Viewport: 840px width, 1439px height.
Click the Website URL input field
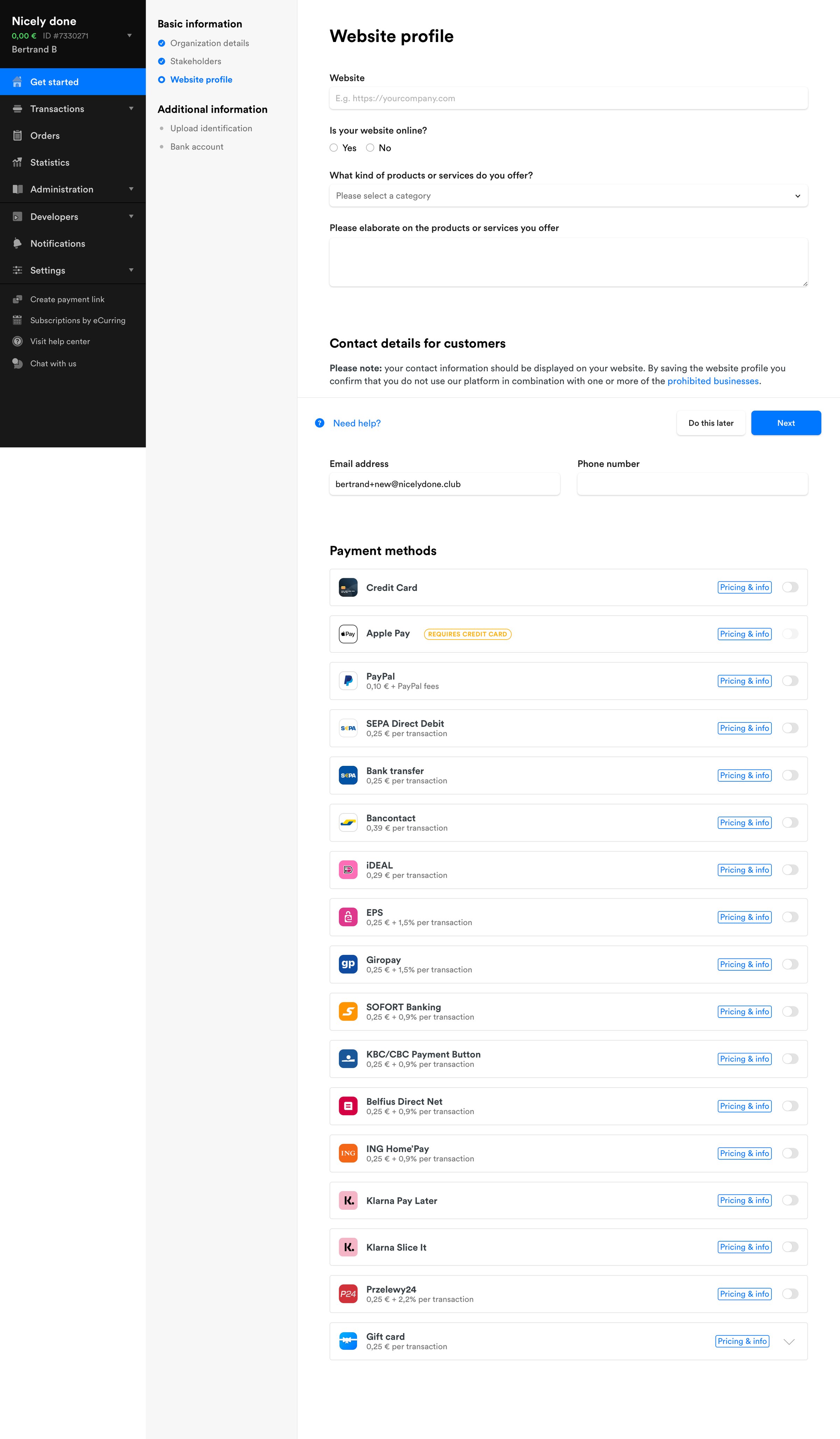coord(569,98)
